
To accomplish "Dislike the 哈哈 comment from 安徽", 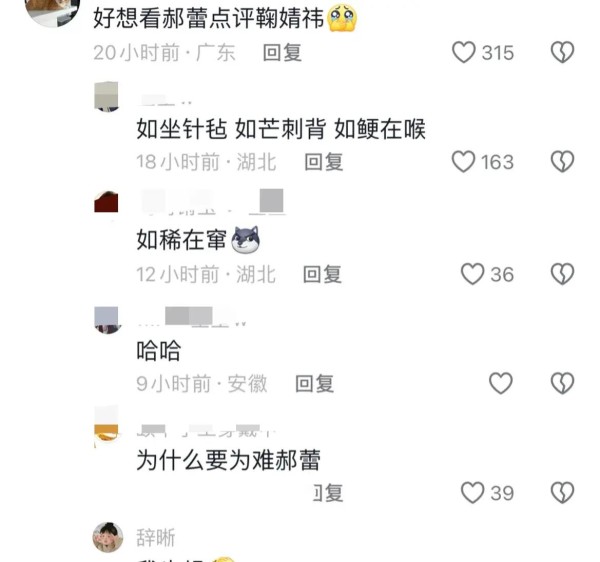I will [562, 383].
